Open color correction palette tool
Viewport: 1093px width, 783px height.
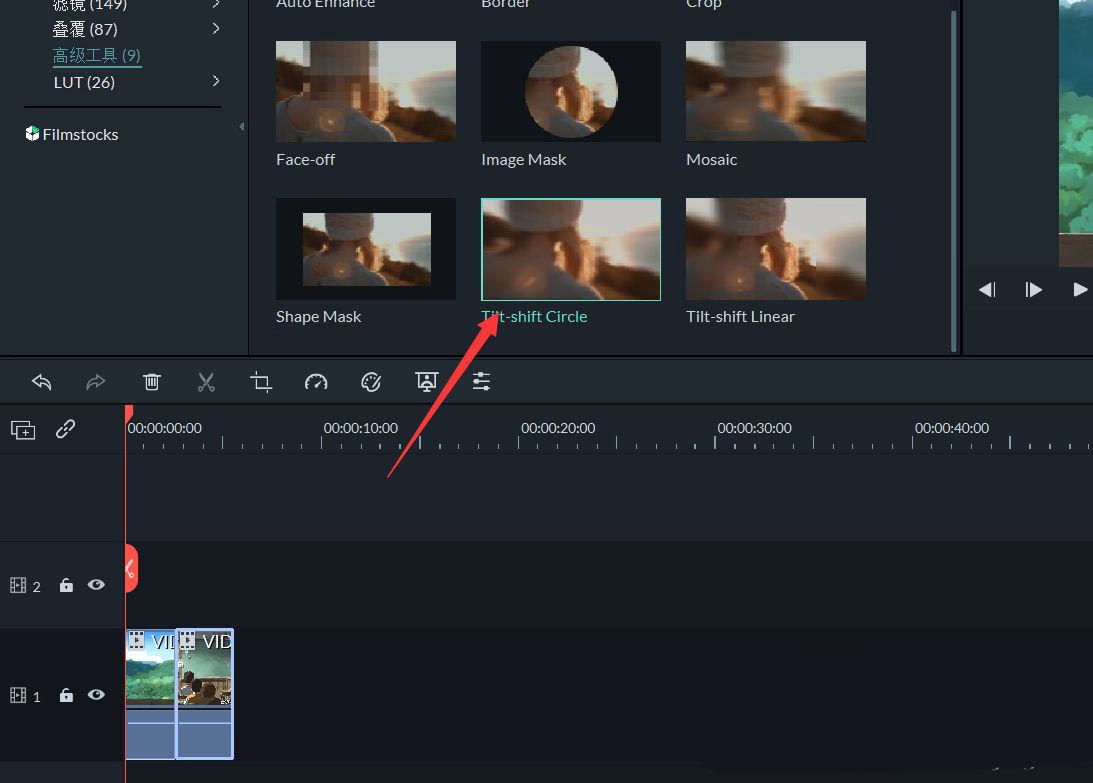click(370, 381)
